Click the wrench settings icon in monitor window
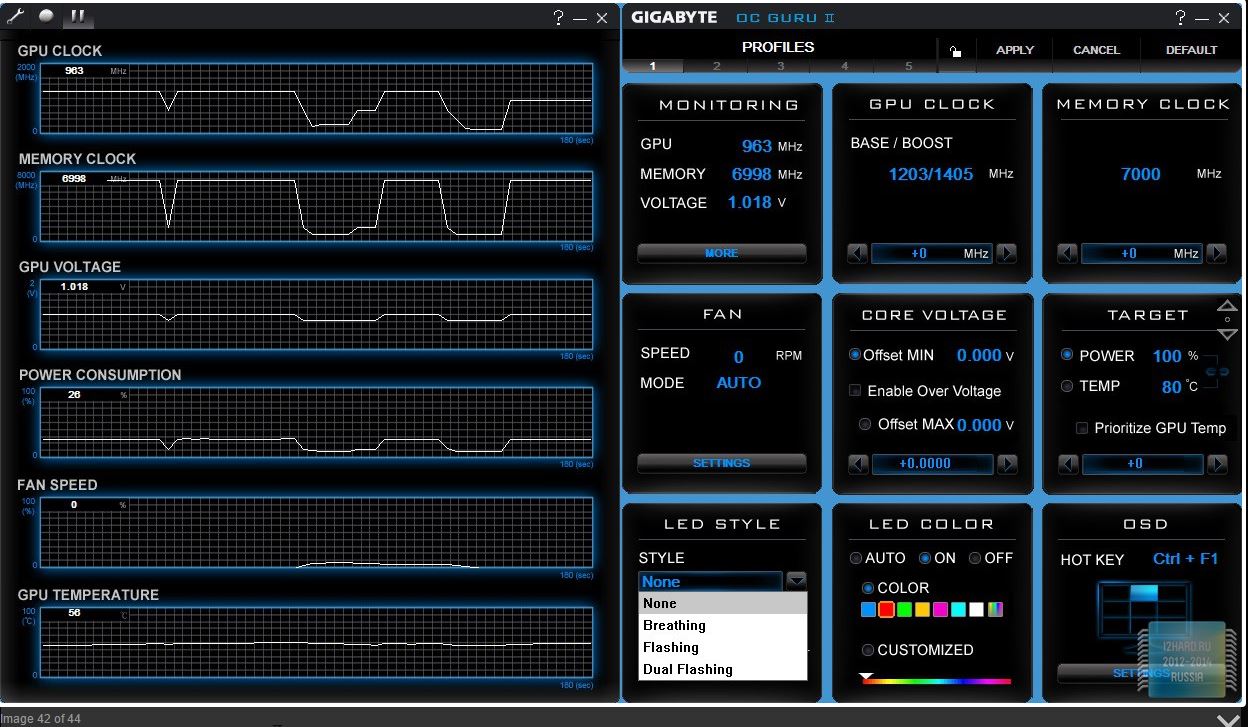The width and height of the screenshot is (1248, 727). [x=16, y=16]
